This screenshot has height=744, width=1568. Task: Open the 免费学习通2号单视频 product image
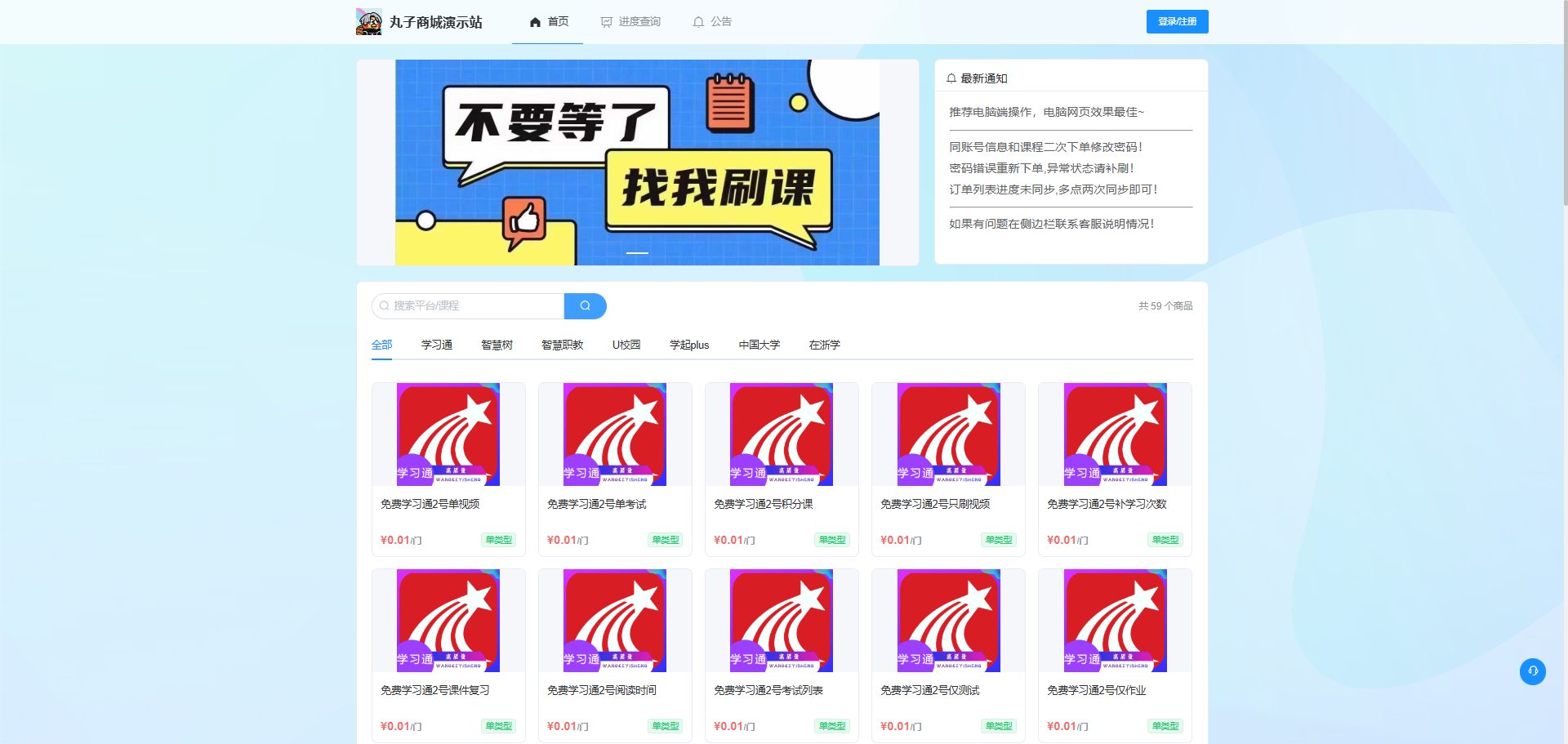(x=448, y=434)
